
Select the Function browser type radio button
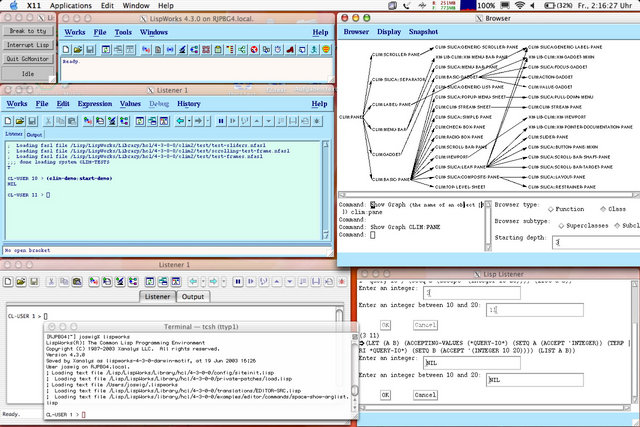pos(551,209)
